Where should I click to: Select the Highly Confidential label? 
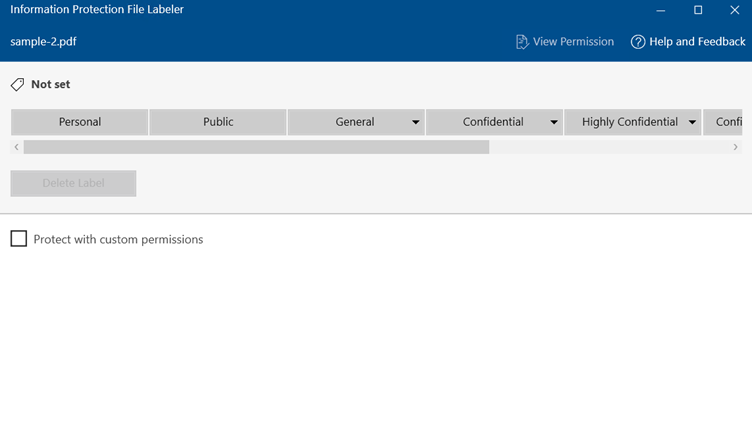click(x=629, y=122)
